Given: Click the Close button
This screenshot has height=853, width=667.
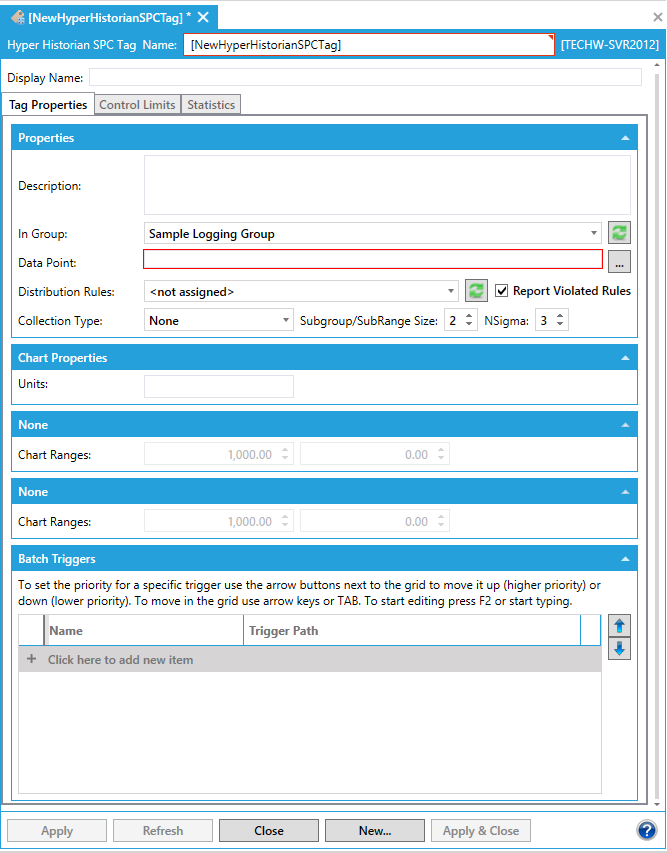Looking at the screenshot, I should (268, 831).
